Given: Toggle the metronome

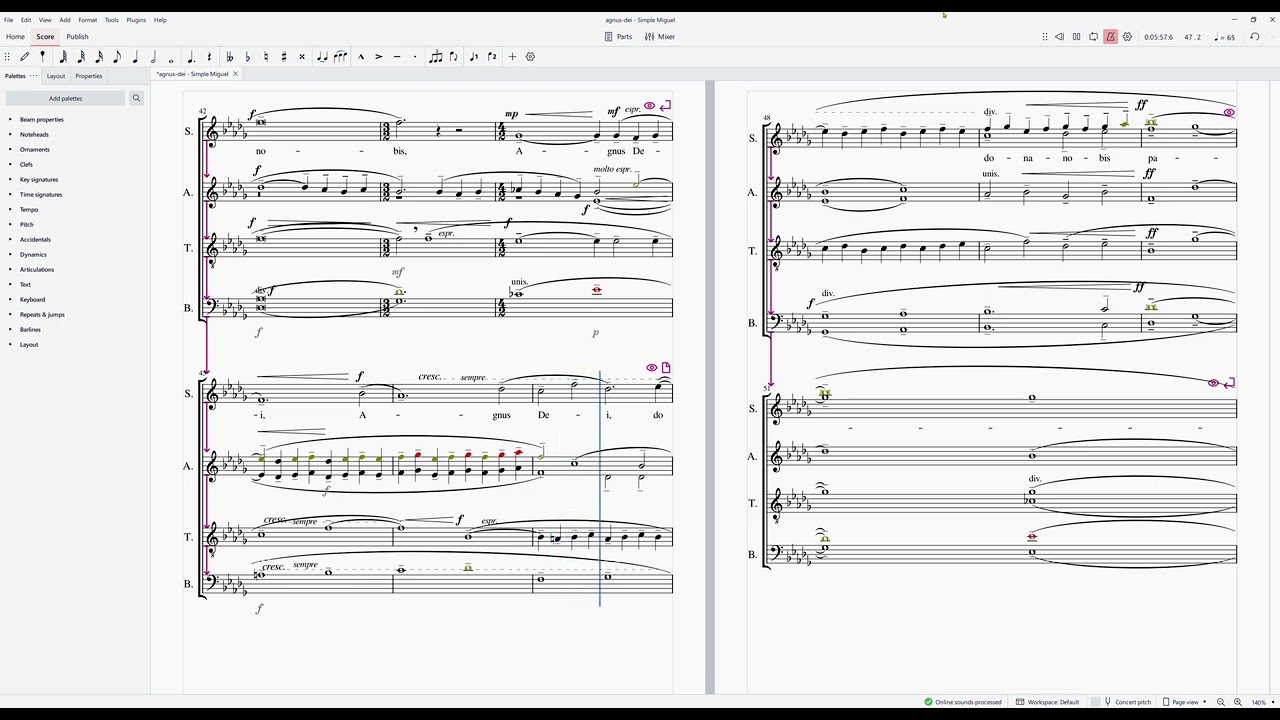Looking at the screenshot, I should pos(1110,37).
